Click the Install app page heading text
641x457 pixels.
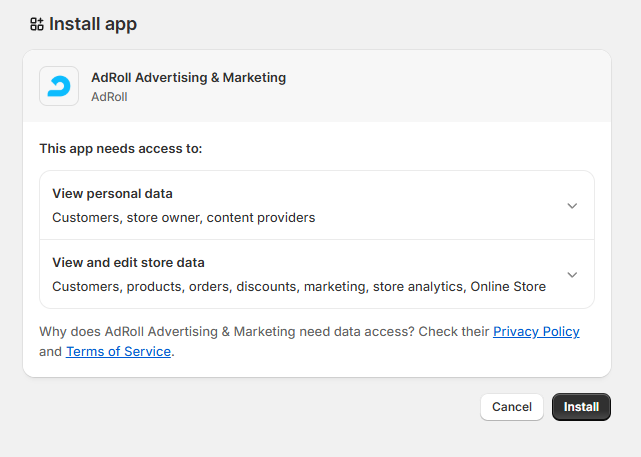[x=93, y=24]
